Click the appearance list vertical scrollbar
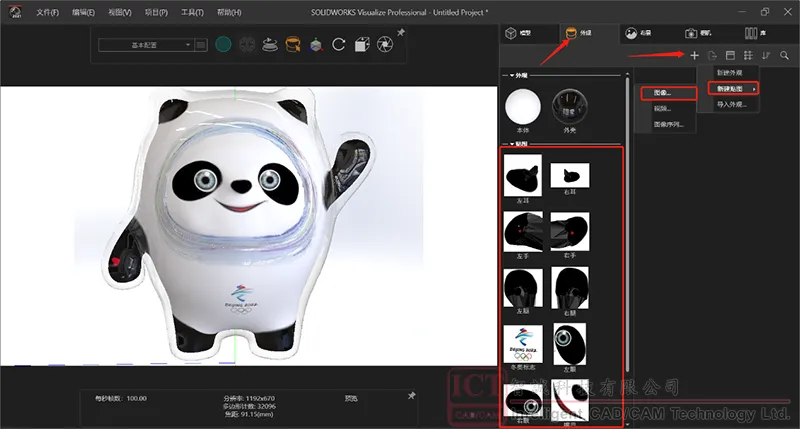The image size is (800, 429). [x=627, y=224]
